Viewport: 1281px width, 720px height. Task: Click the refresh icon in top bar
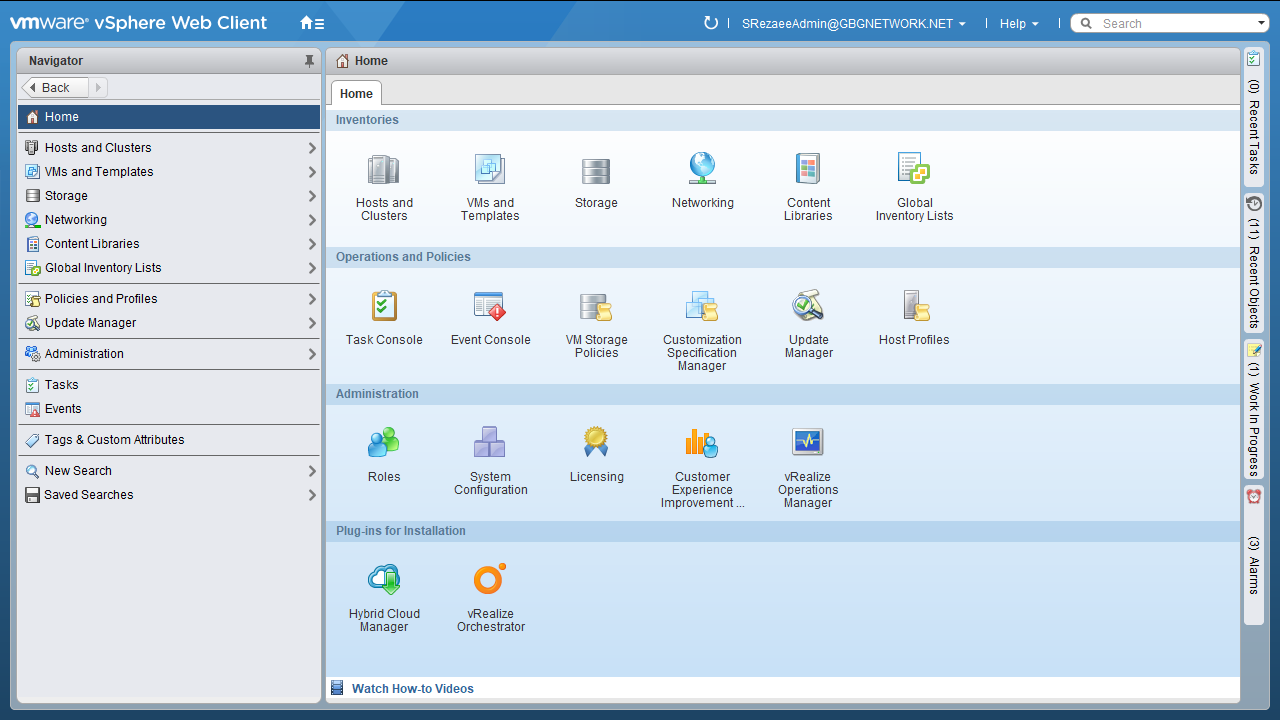[711, 23]
